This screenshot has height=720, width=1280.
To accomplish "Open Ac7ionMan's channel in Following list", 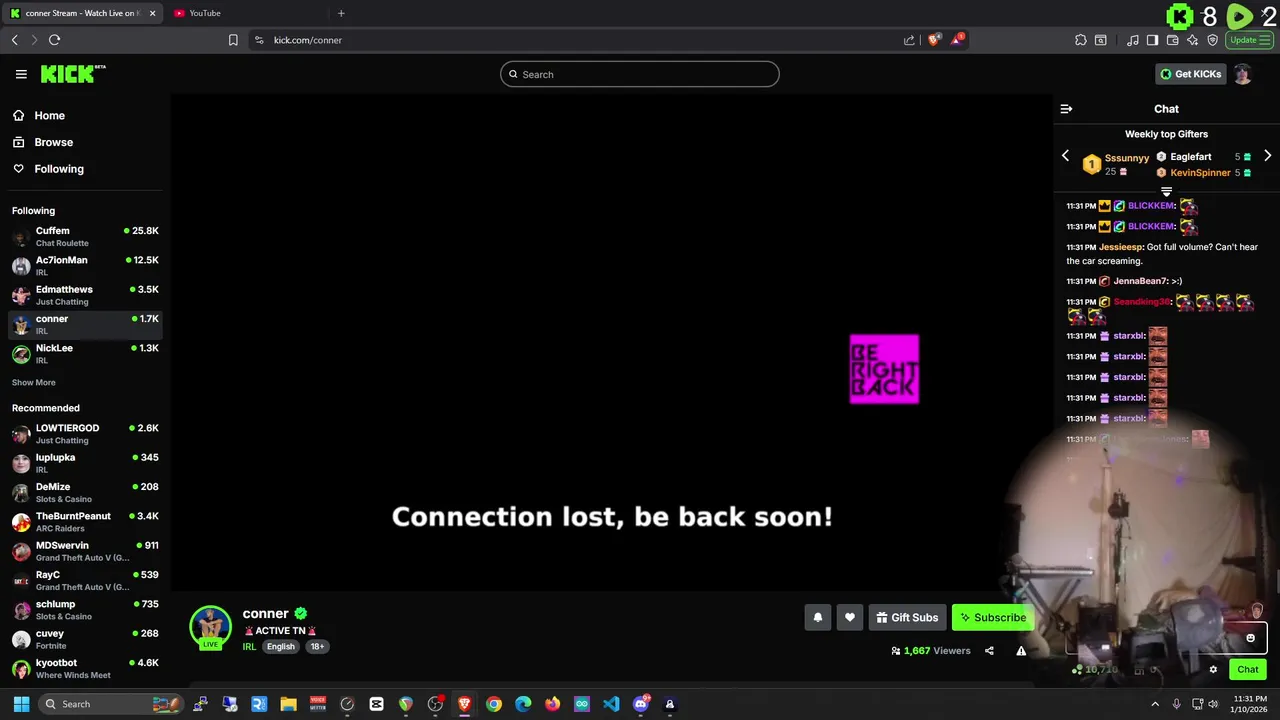I will tap(85, 266).
